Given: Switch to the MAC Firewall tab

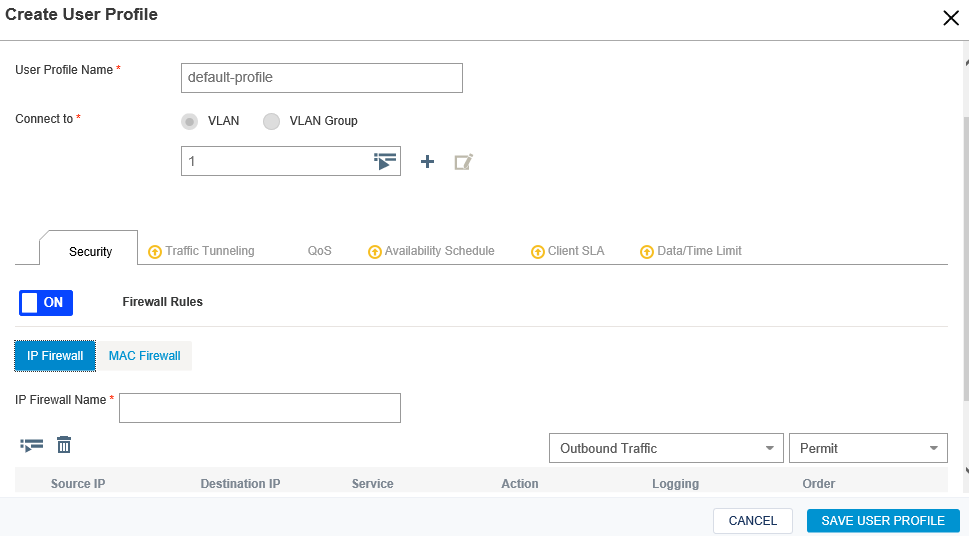Looking at the screenshot, I should click(144, 356).
